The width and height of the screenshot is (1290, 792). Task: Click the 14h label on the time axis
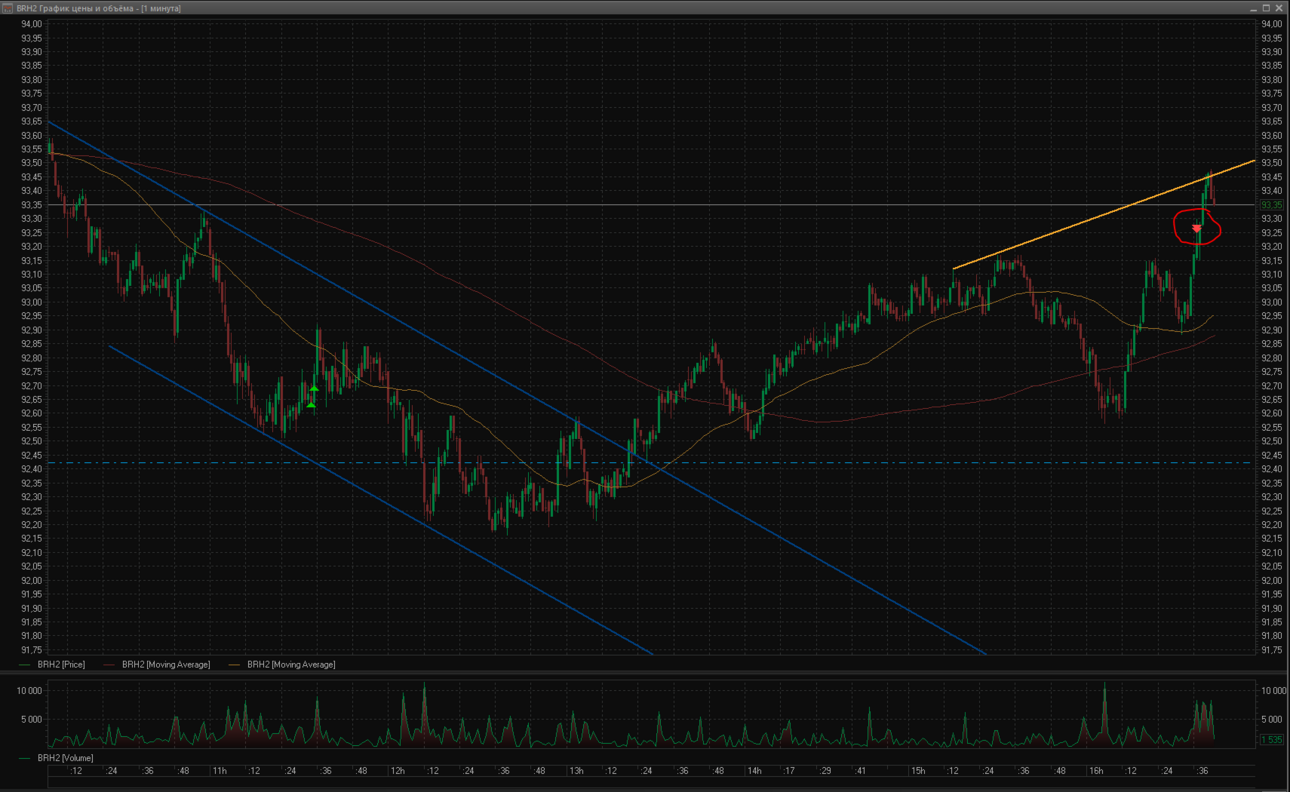pyautogui.click(x=753, y=771)
